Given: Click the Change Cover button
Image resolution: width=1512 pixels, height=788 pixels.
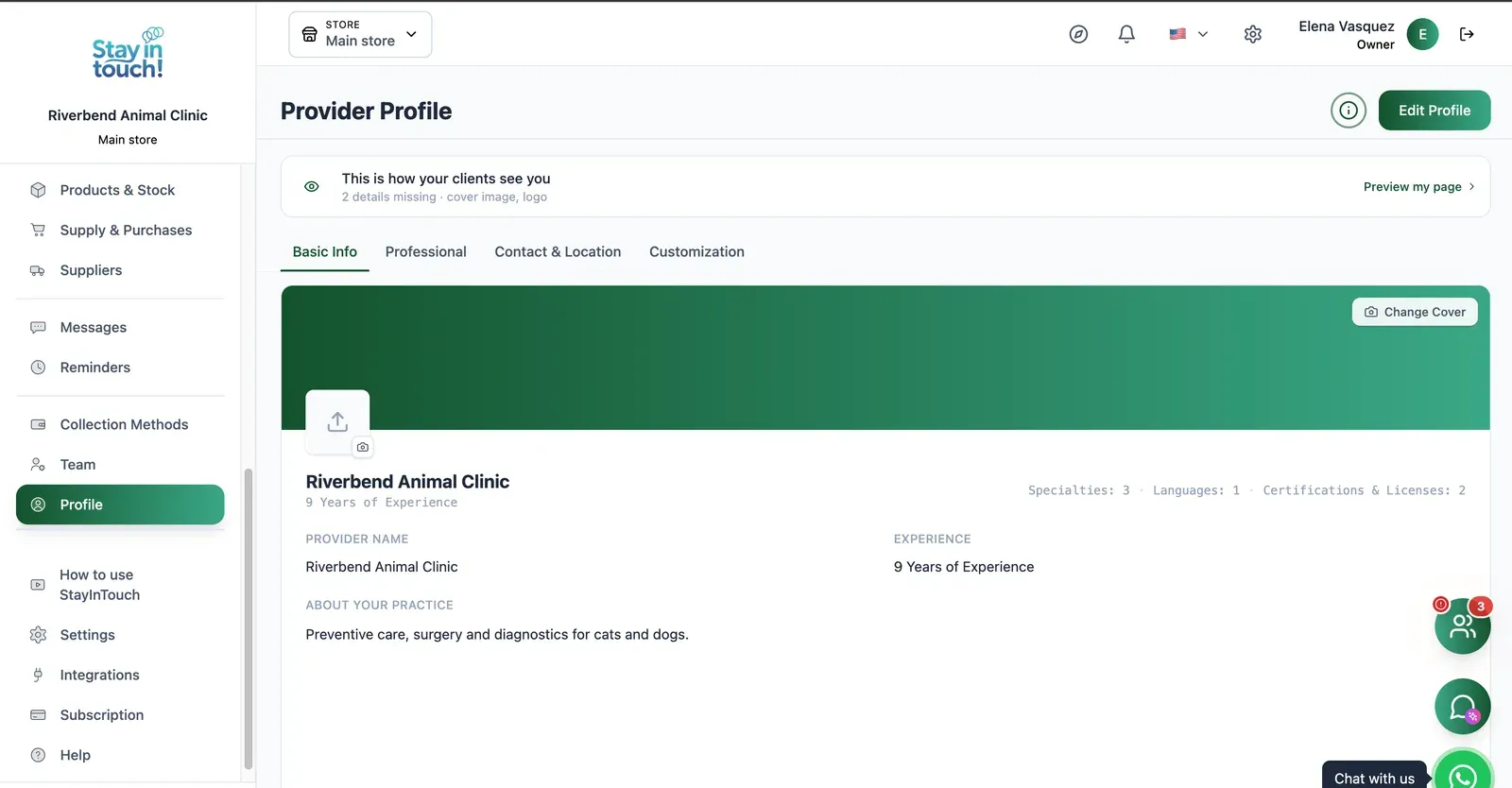Looking at the screenshot, I should click(1415, 312).
